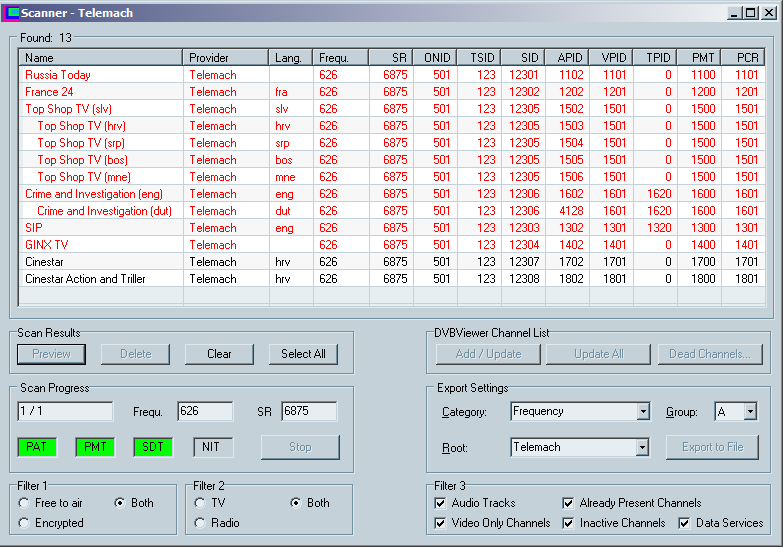Sort list by Provider column header
The width and height of the screenshot is (783, 547).
click(226, 57)
